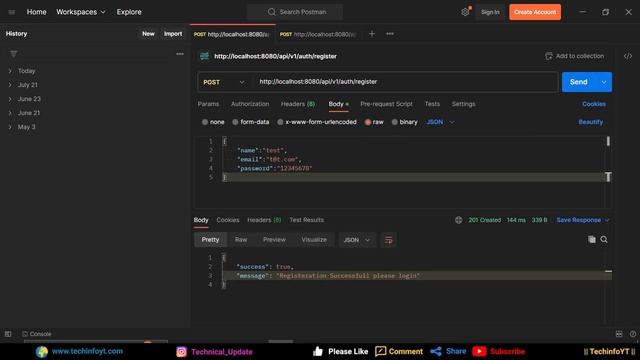Switch response view to Preview
This screenshot has height=360, width=640.
[274, 240]
